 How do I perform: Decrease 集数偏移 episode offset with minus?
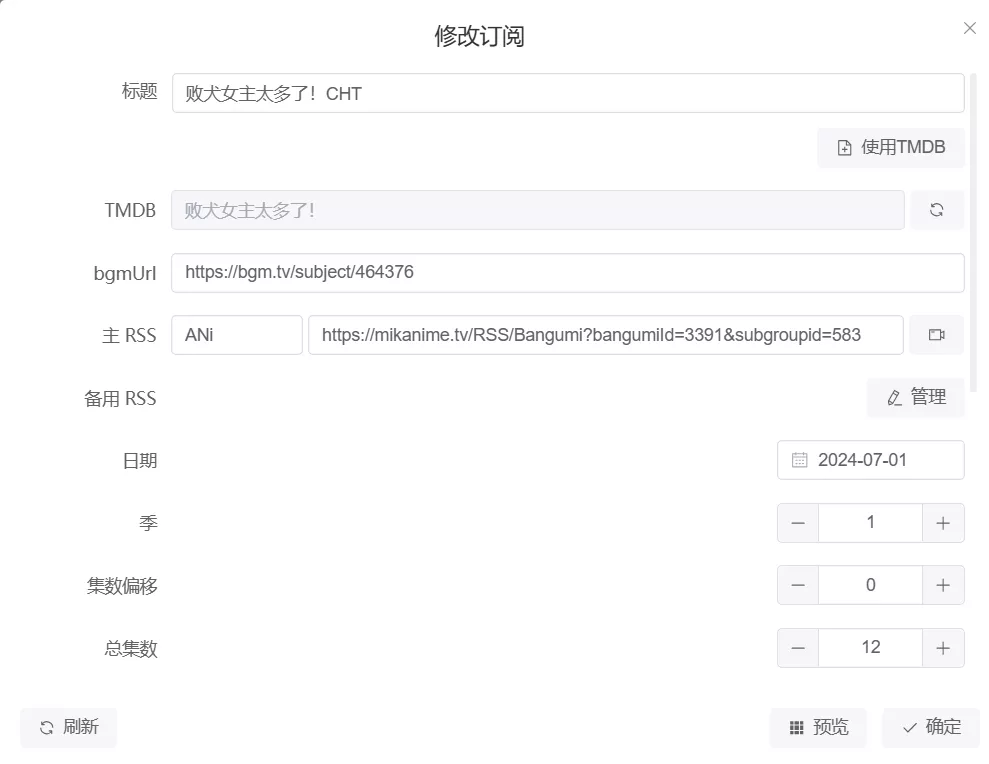tap(798, 585)
